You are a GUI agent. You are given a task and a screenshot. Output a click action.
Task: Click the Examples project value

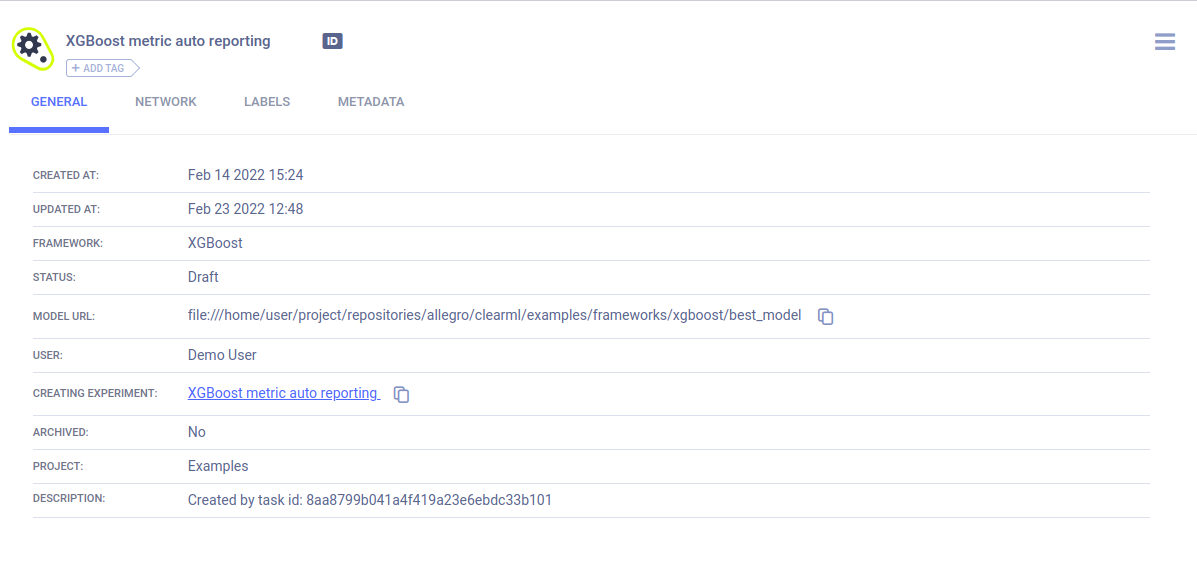(218, 466)
